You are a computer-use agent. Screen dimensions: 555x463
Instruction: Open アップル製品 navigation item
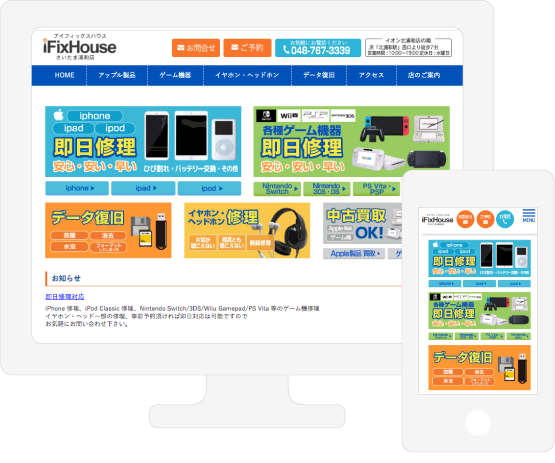117,75
